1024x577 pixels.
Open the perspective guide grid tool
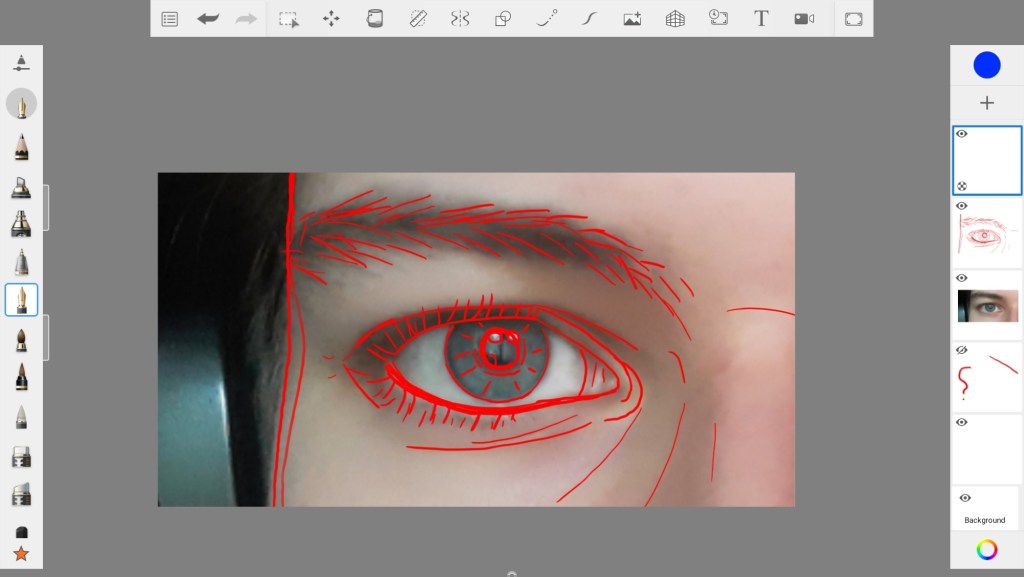click(675, 19)
